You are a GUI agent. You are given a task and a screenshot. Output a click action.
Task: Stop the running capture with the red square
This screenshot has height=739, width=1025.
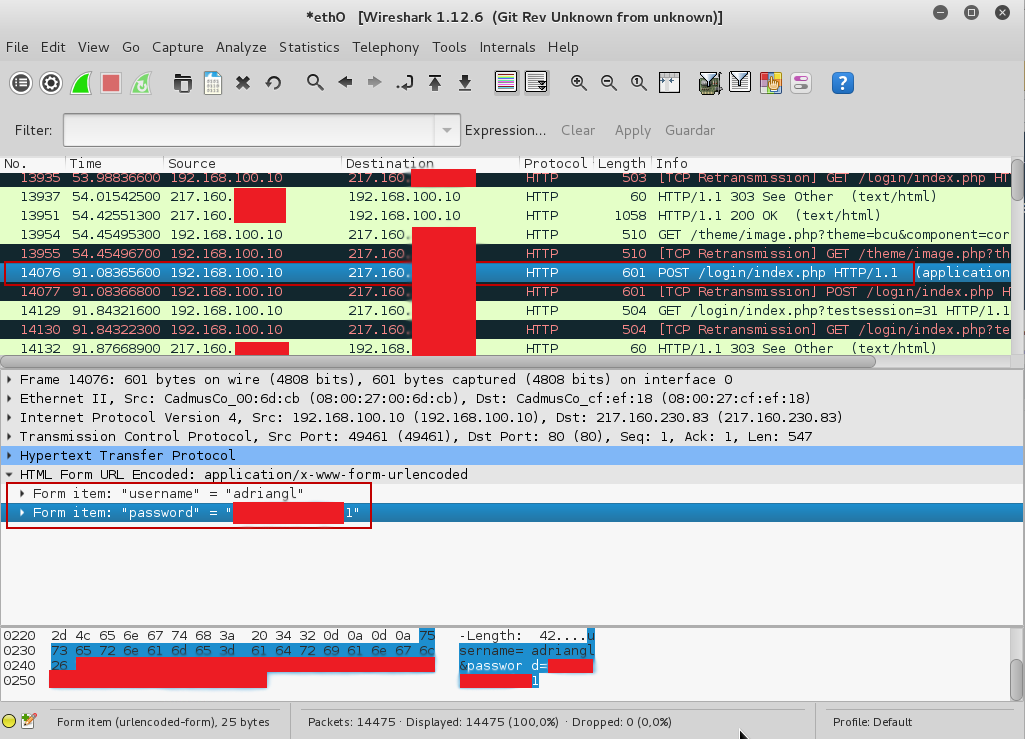(x=111, y=83)
